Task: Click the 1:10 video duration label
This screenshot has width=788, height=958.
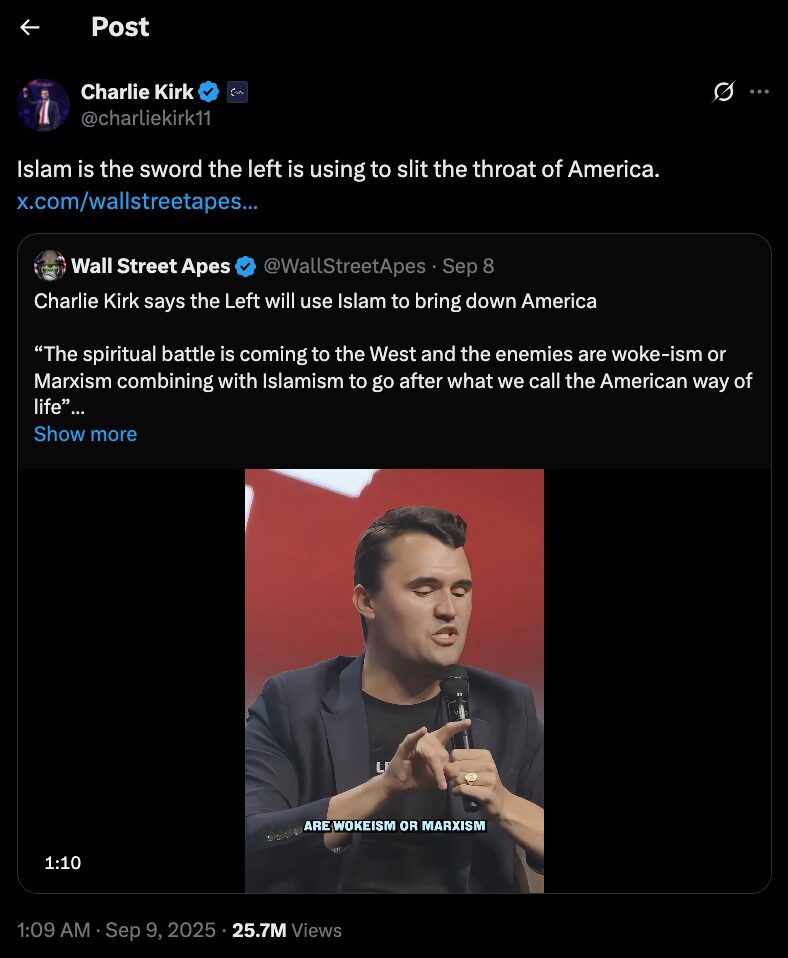Action: point(63,863)
